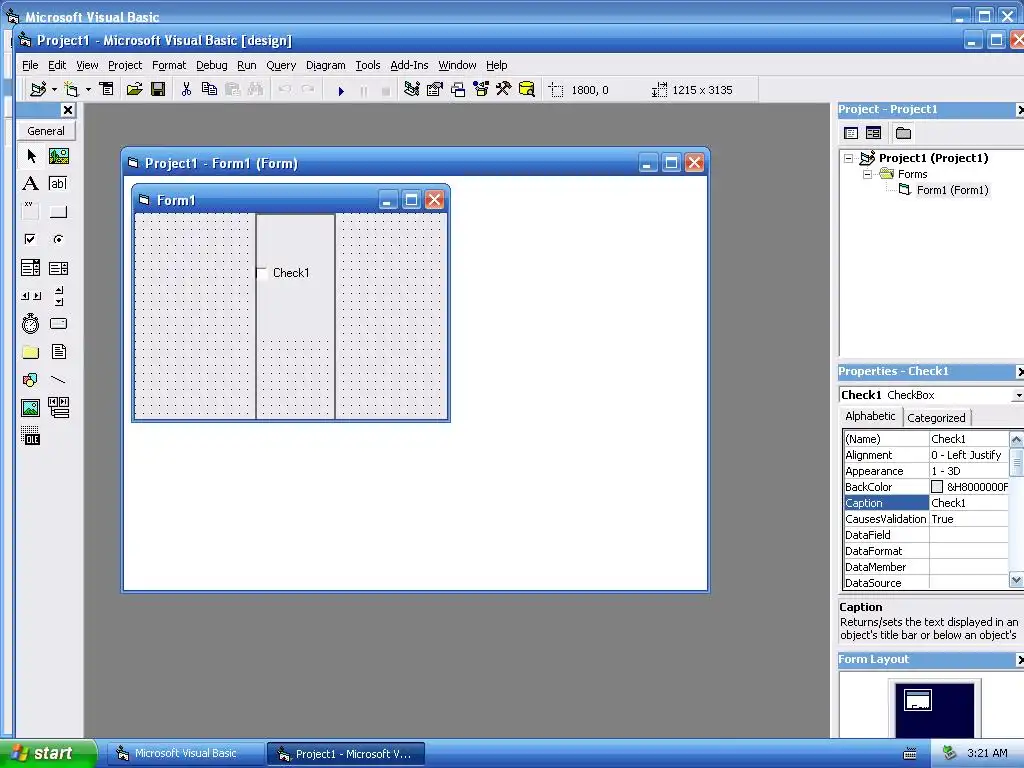
Task: Collapse the Forms folder node
Action: point(867,174)
